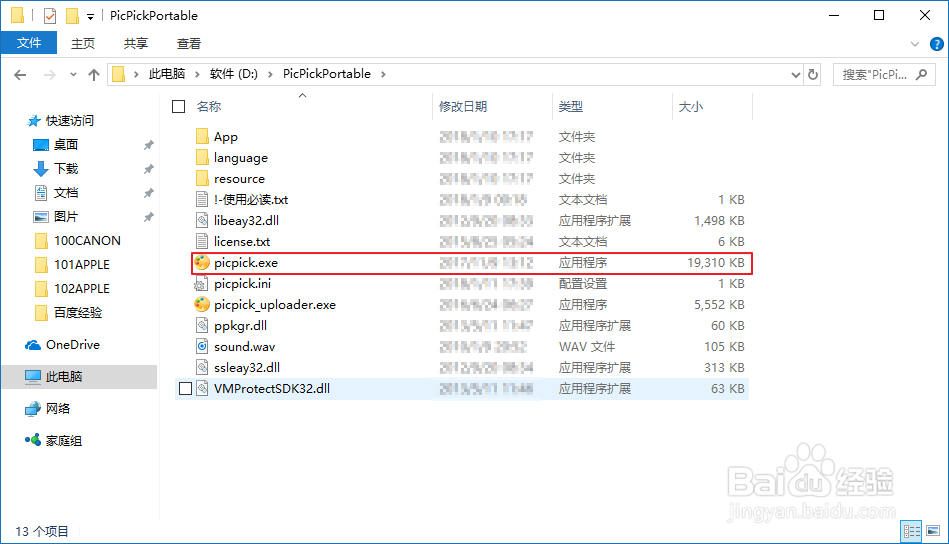Open the Explorer help button
Viewport: 949px width, 544px height.
pyautogui.click(x=936, y=44)
